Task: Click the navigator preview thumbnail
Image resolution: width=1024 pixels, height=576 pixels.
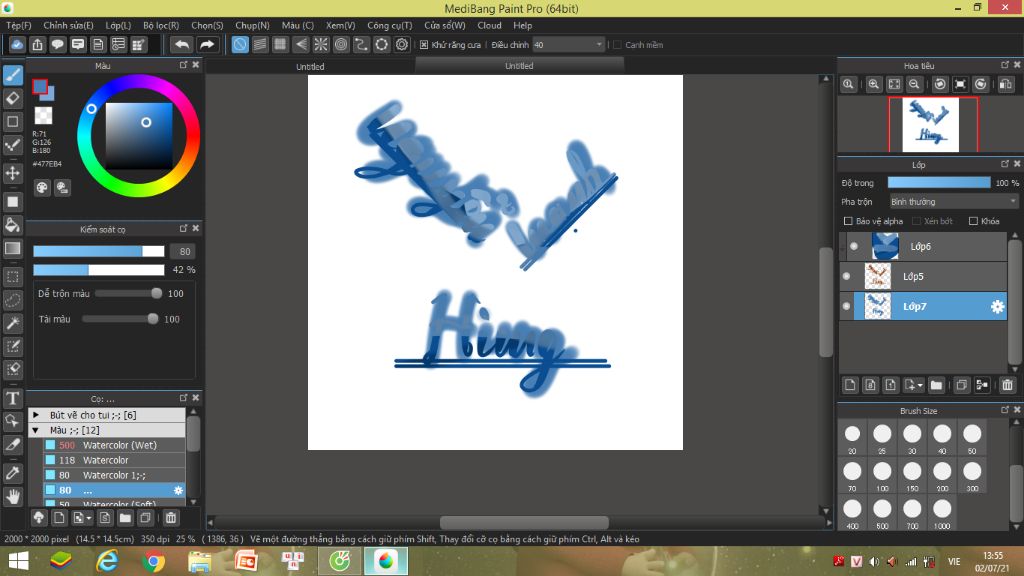Action: pos(931,125)
